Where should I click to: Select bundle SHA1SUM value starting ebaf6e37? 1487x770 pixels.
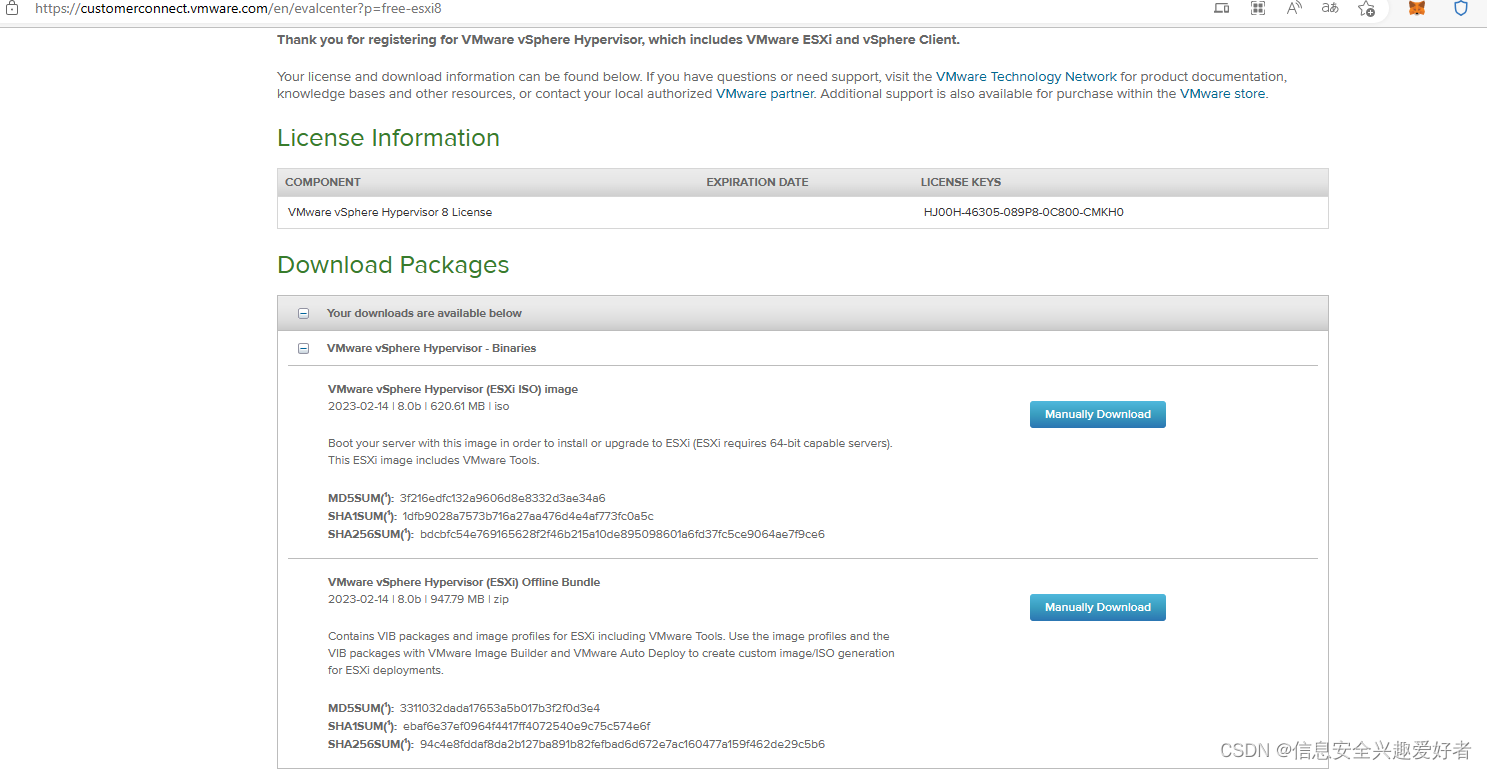pyautogui.click(x=526, y=726)
